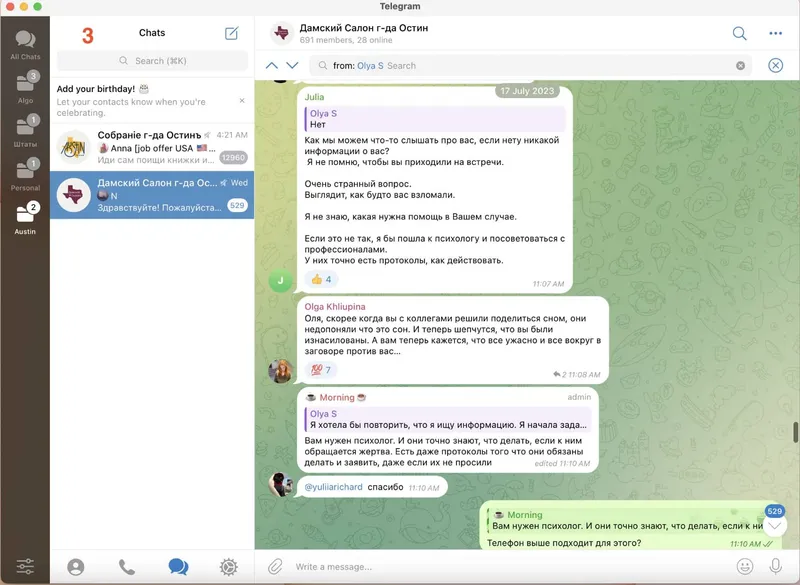Open the three-dot menu of the chat
The image size is (800, 585).
point(777,32)
